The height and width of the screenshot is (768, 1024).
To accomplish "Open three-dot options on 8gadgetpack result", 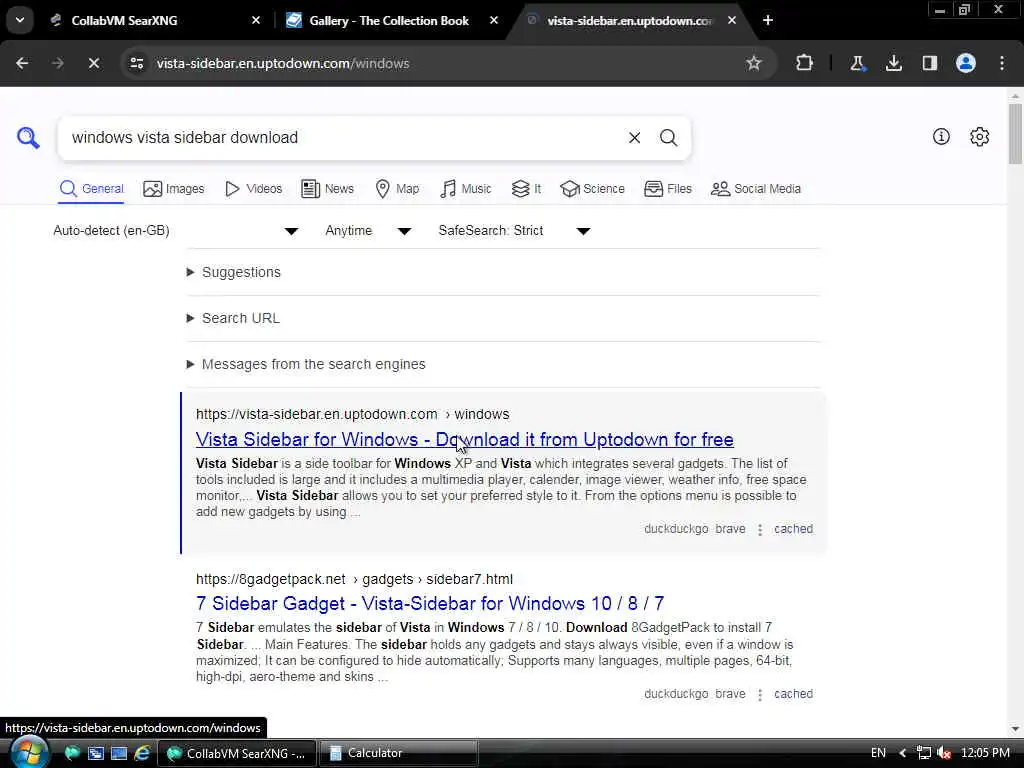I will pyautogui.click(x=760, y=694).
